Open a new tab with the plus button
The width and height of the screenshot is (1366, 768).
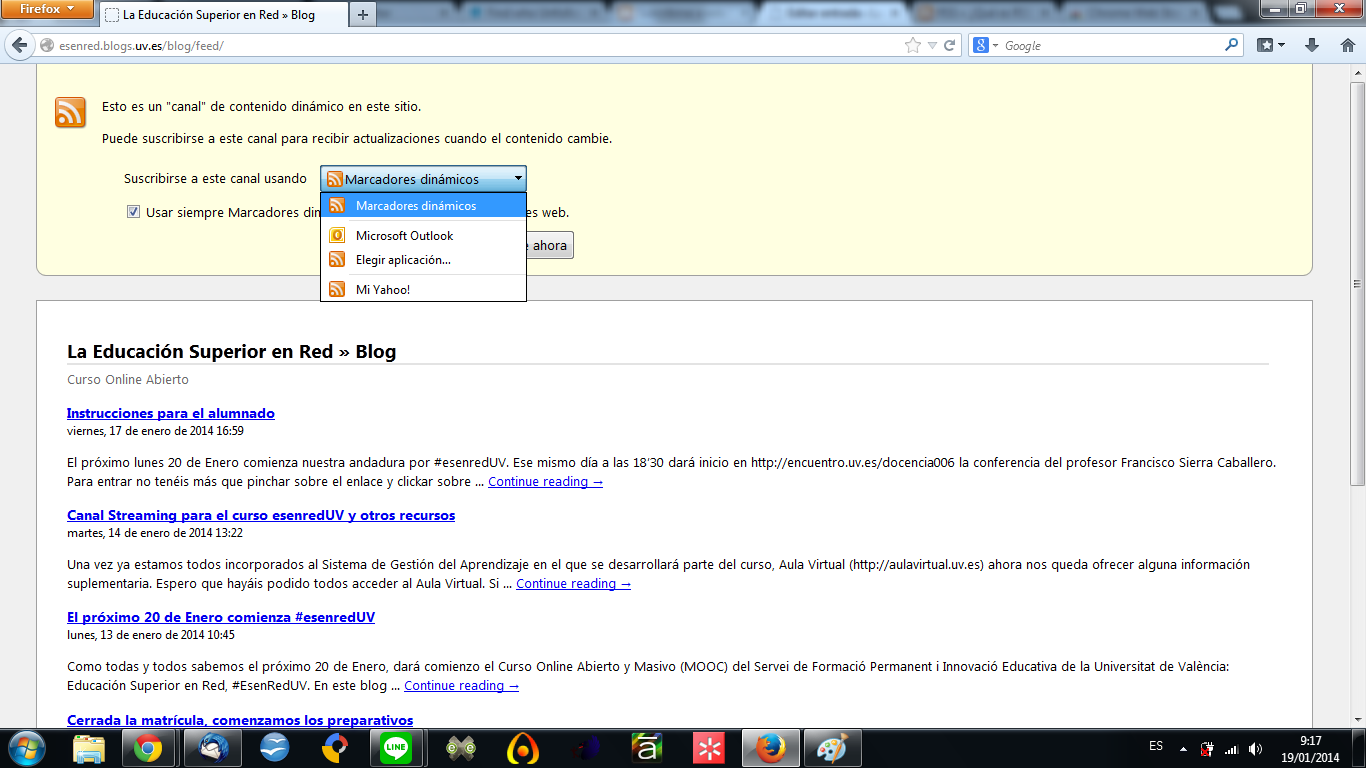tap(362, 14)
